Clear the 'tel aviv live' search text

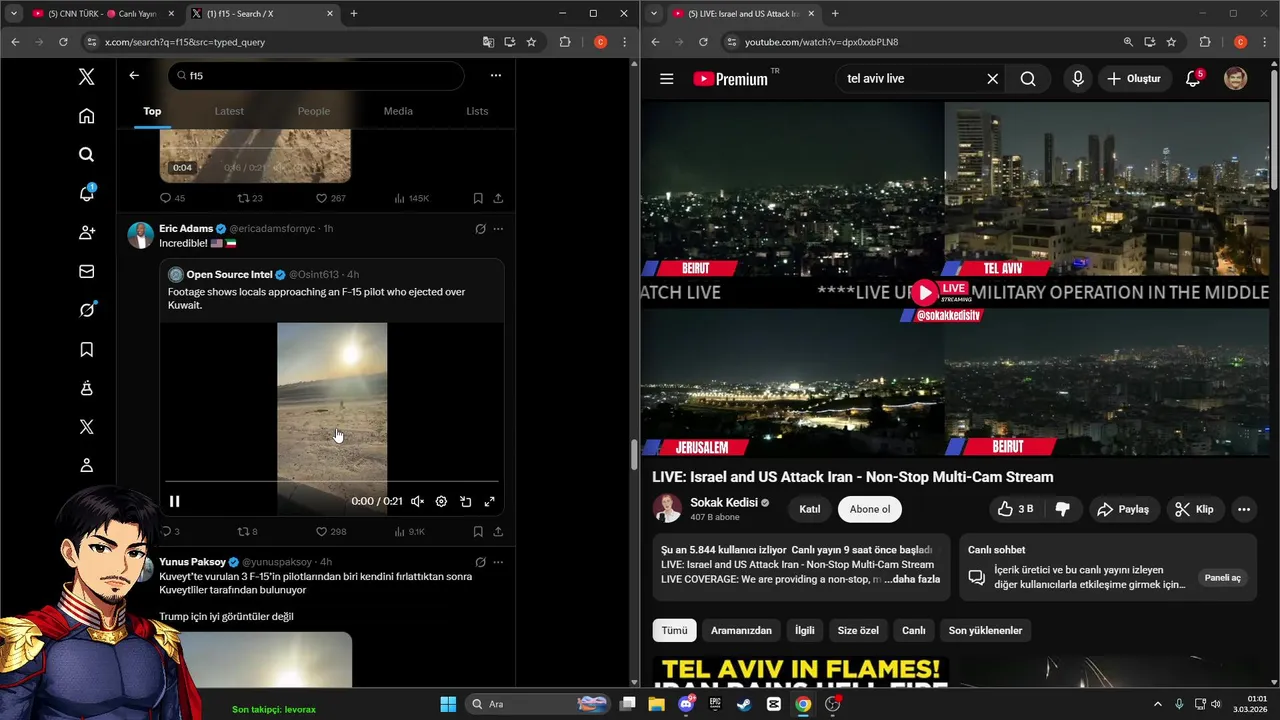(x=992, y=78)
